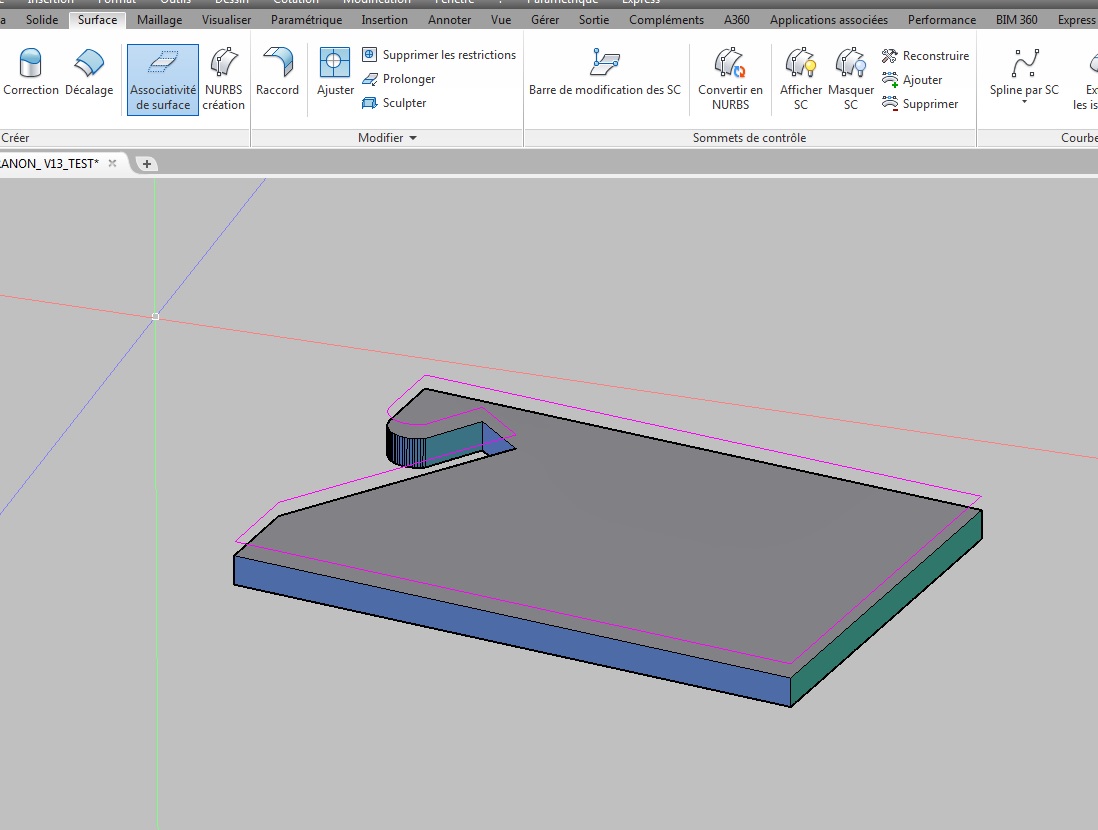The width and height of the screenshot is (1098, 830).
Task: Activate the Raccord fillet tool
Action: 277,72
